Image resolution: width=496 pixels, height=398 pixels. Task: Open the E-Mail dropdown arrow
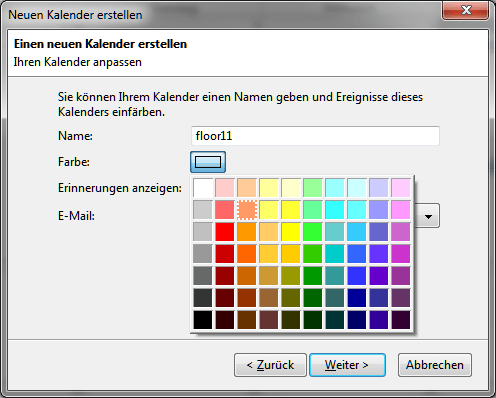pyautogui.click(x=428, y=216)
